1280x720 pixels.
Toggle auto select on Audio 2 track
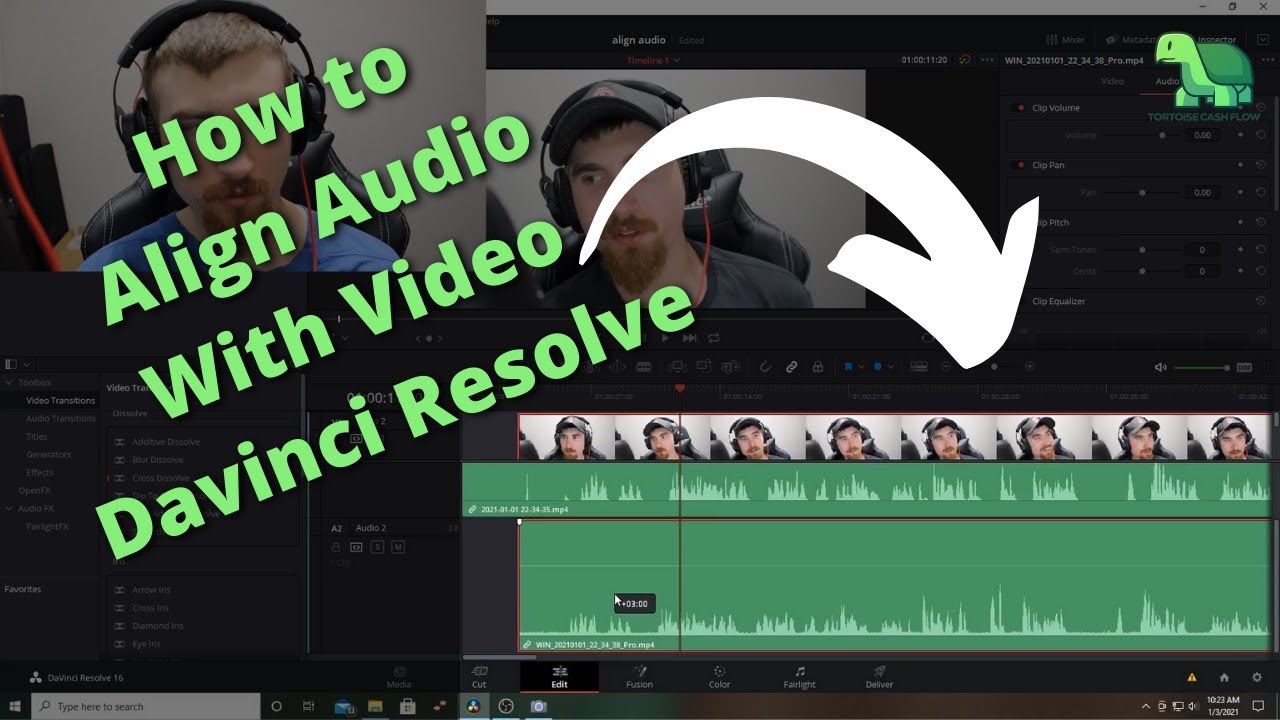tap(356, 547)
